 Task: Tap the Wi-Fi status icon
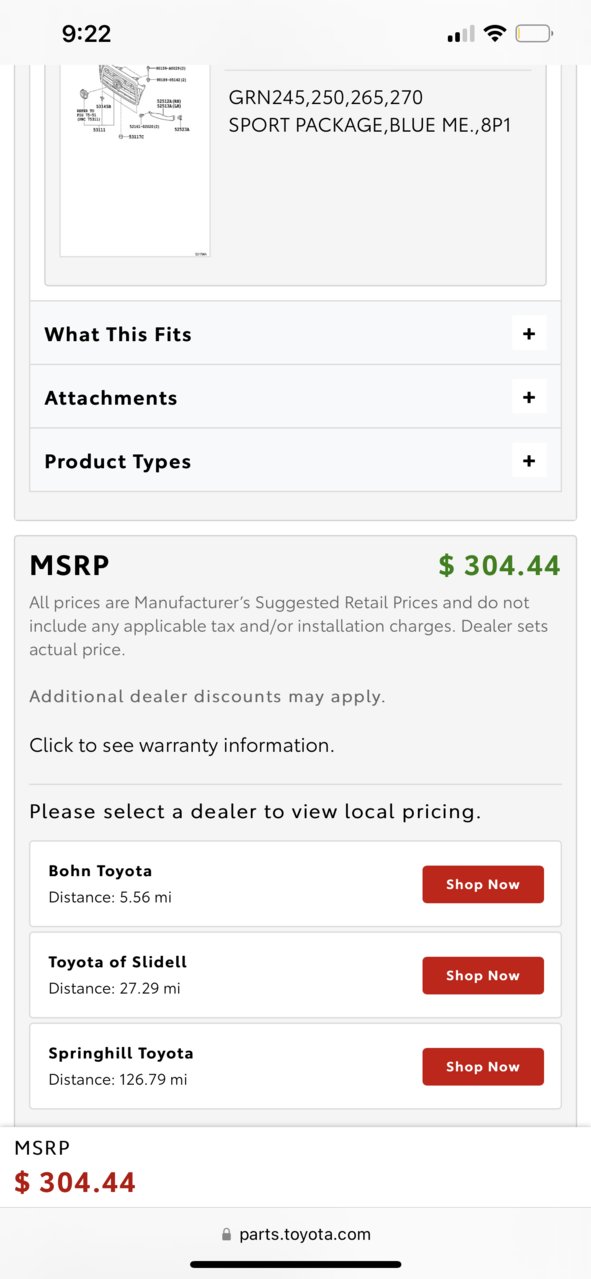[494, 34]
